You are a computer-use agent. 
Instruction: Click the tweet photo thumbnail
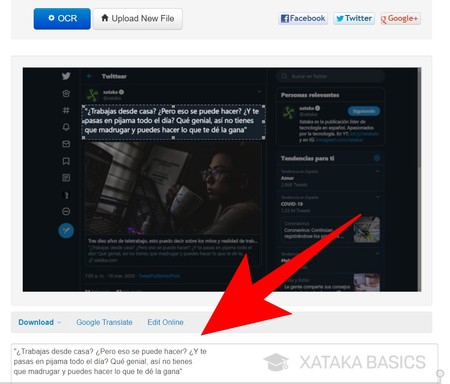click(172, 188)
